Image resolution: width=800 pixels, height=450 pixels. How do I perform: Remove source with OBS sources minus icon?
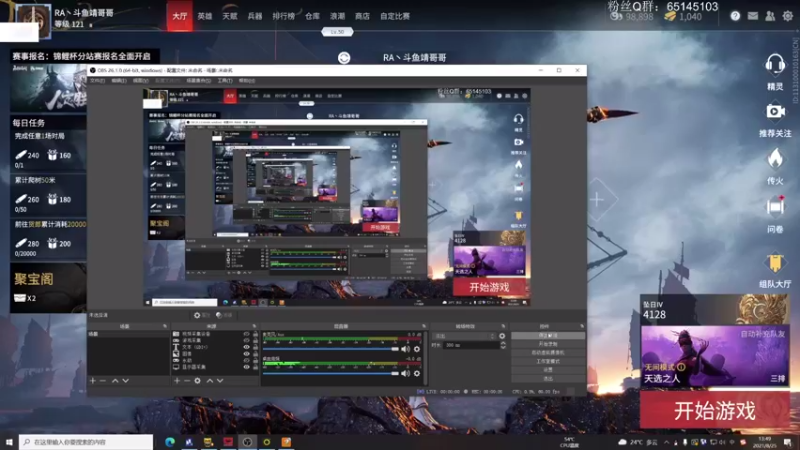click(187, 381)
